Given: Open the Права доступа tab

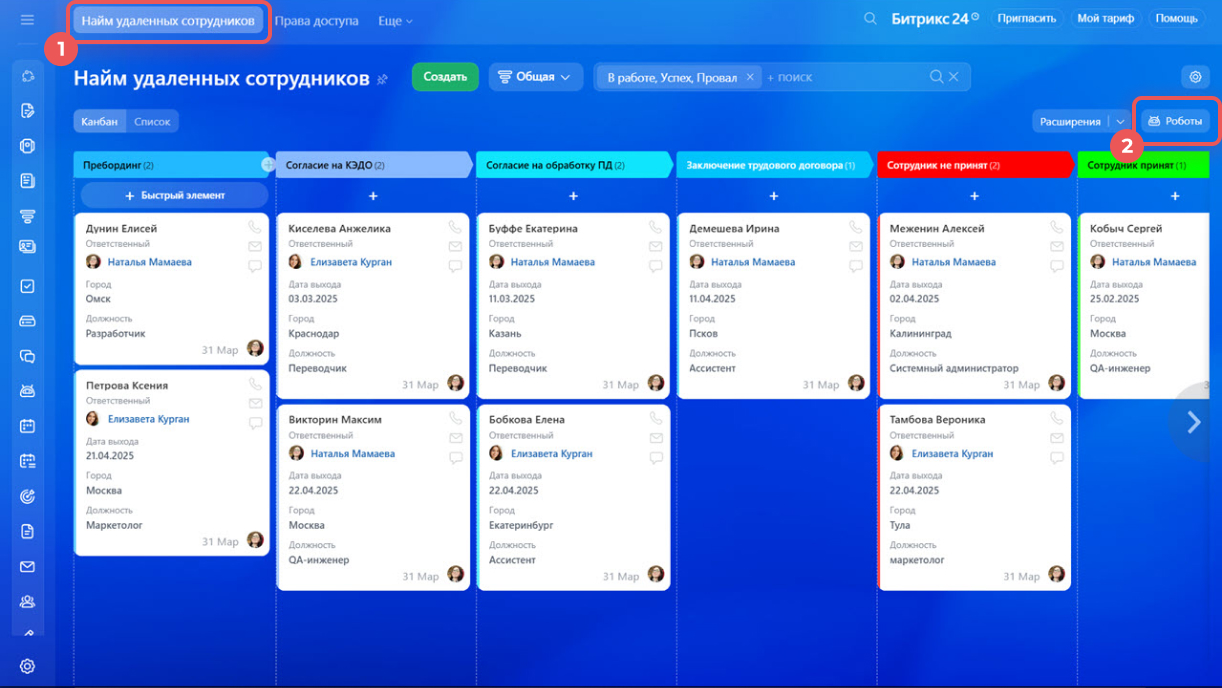Looking at the screenshot, I should coord(316,20).
